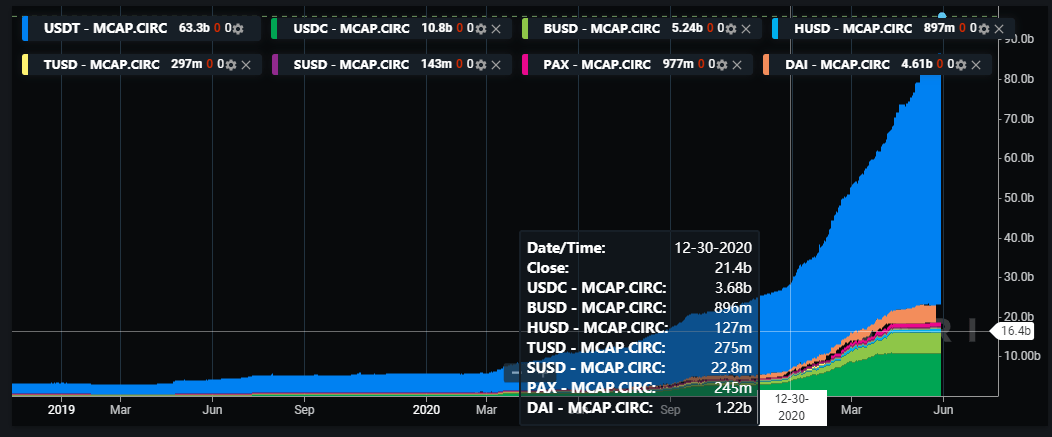The image size is (1052, 437).
Task: Open settings gear for USDC series
Action: click(x=480, y=29)
